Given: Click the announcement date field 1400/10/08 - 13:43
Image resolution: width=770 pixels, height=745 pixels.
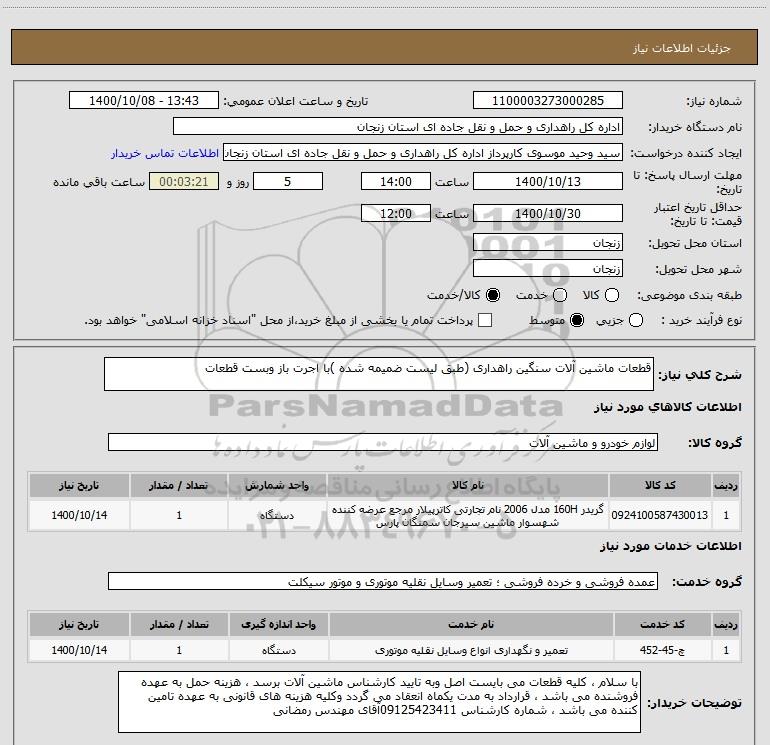Looking at the screenshot, I should click(144, 101).
